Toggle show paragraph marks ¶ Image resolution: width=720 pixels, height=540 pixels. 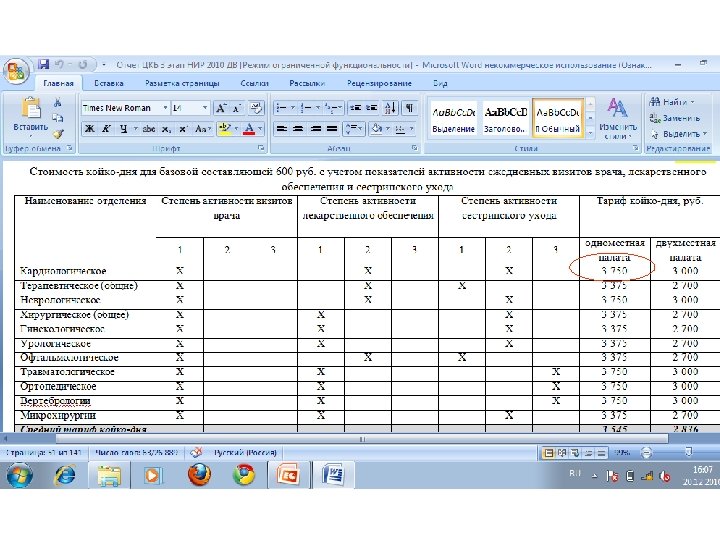coord(409,108)
